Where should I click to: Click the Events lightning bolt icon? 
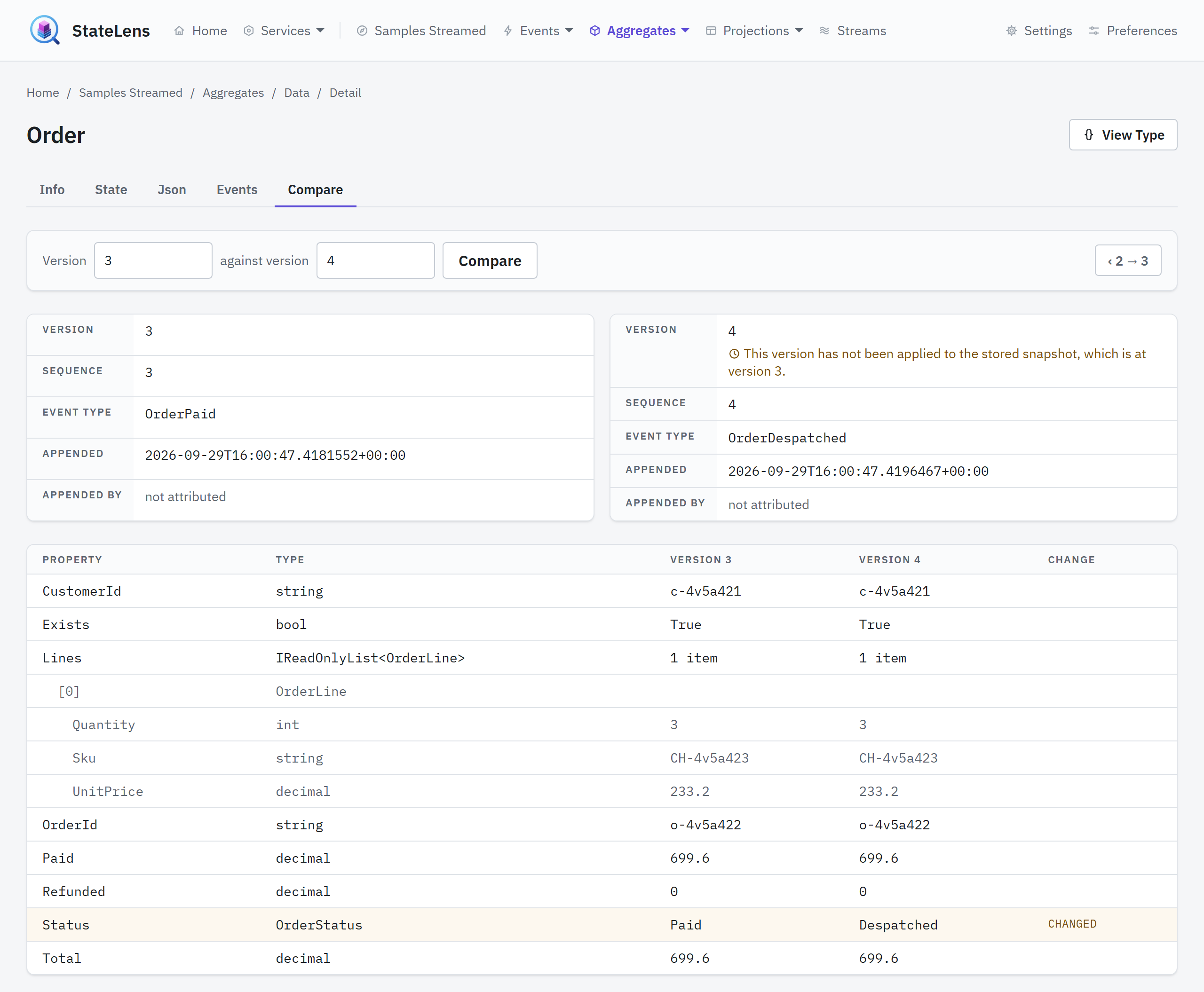507,31
